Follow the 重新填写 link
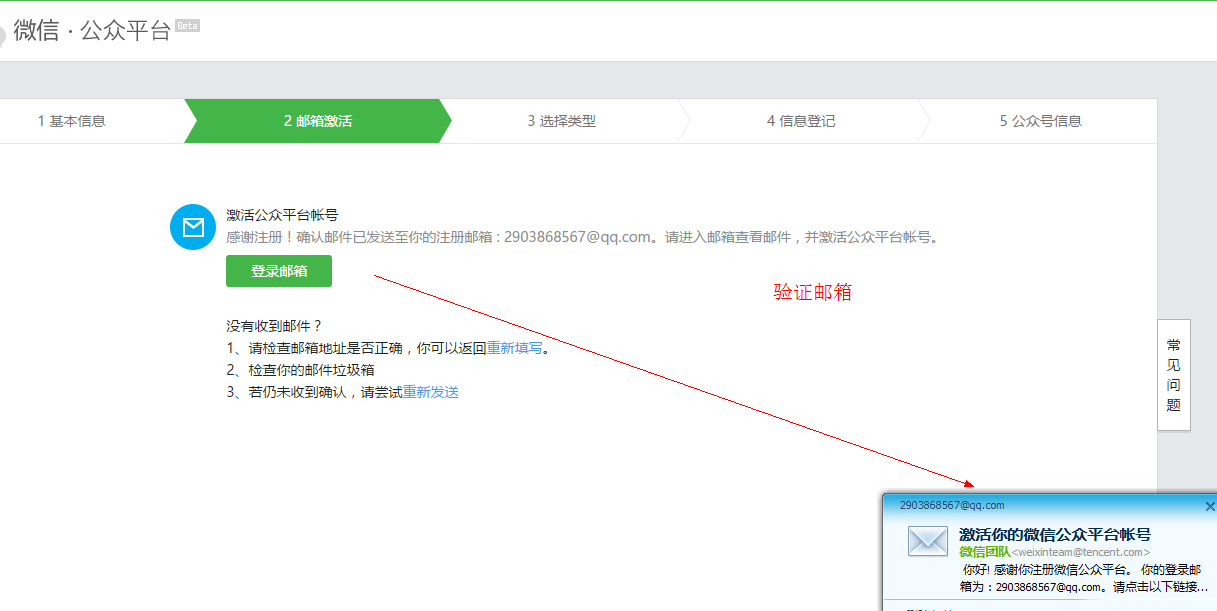 (x=514, y=348)
